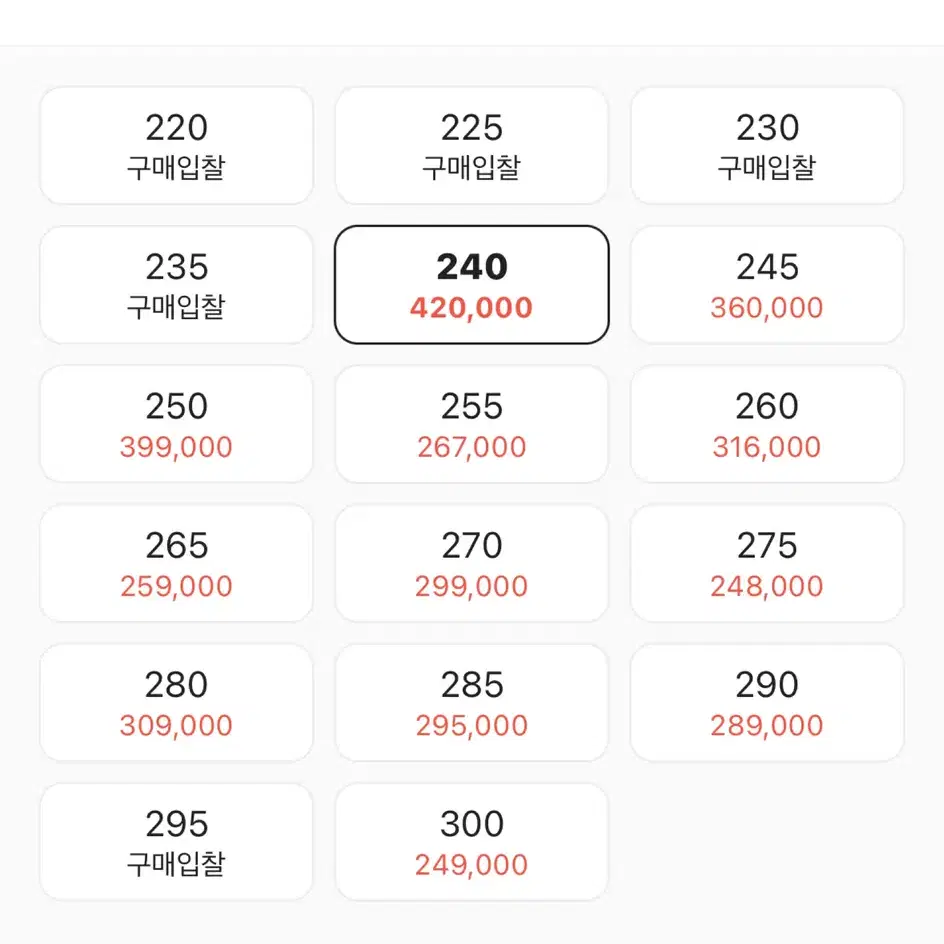The height and width of the screenshot is (944, 944).
Task: Pick size 275 priced 248,000
Action: click(x=767, y=563)
